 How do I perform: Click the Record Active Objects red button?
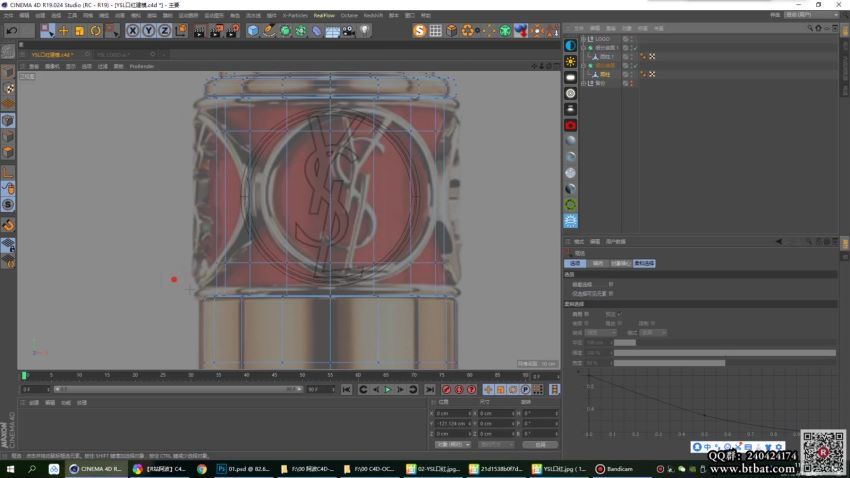(446, 390)
